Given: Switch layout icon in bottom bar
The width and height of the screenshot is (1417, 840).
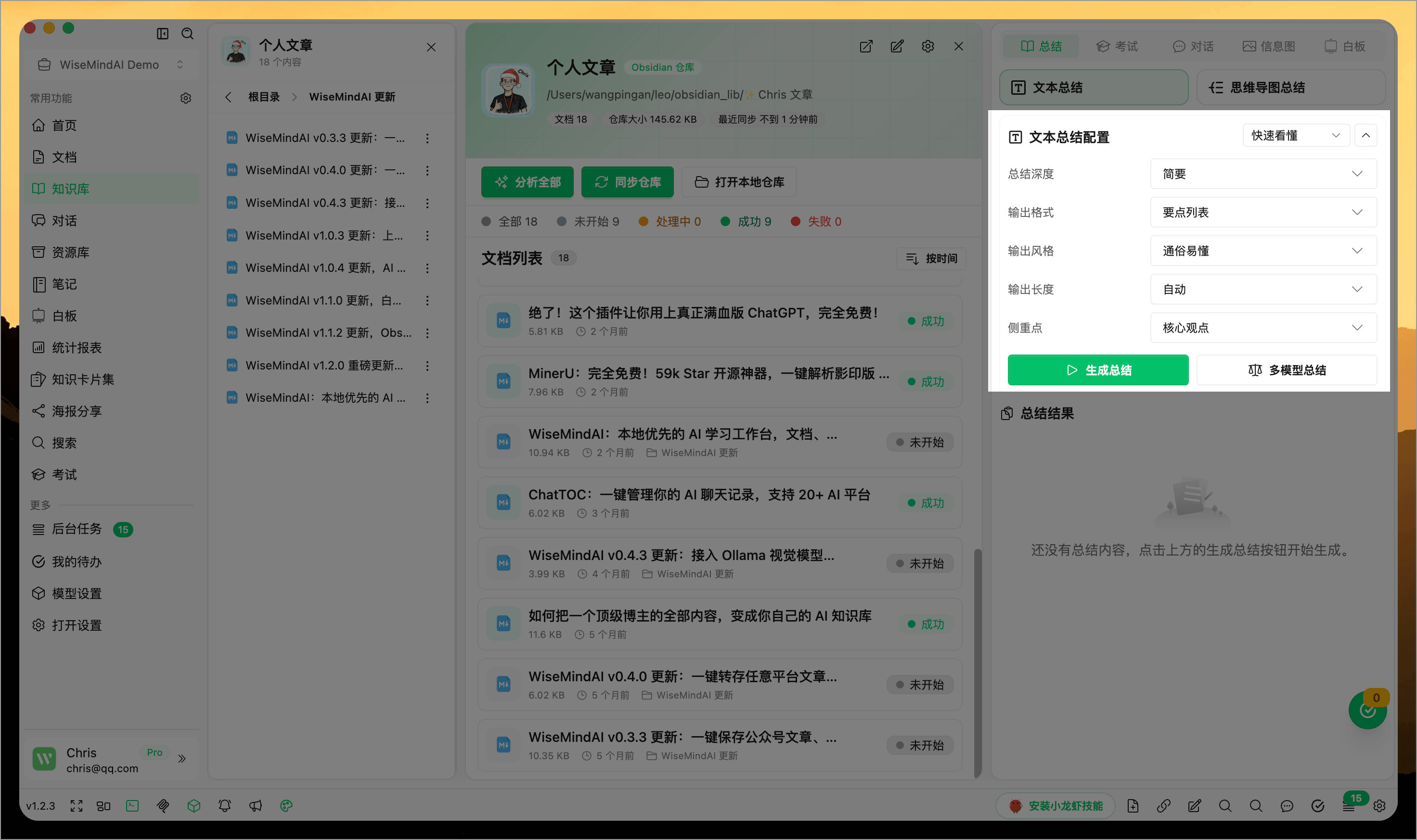Looking at the screenshot, I should click(x=103, y=805).
